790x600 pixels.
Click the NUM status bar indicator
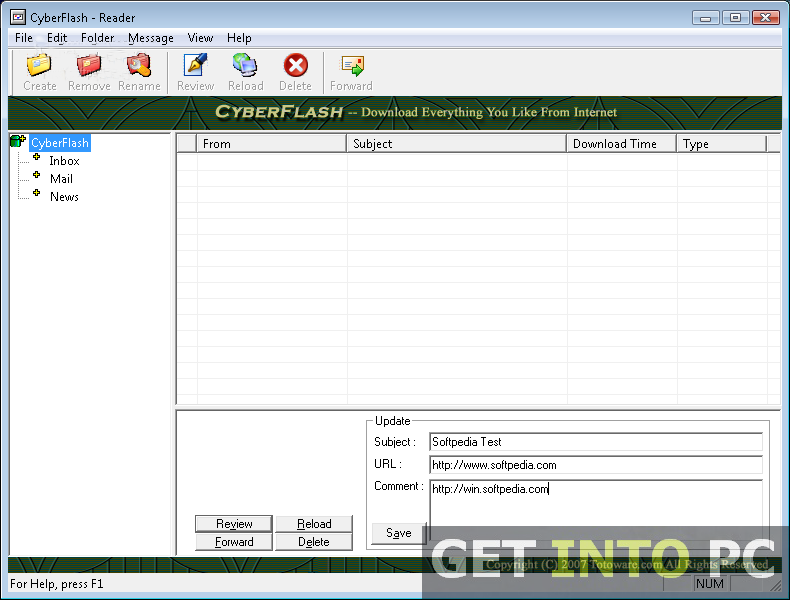(710, 584)
